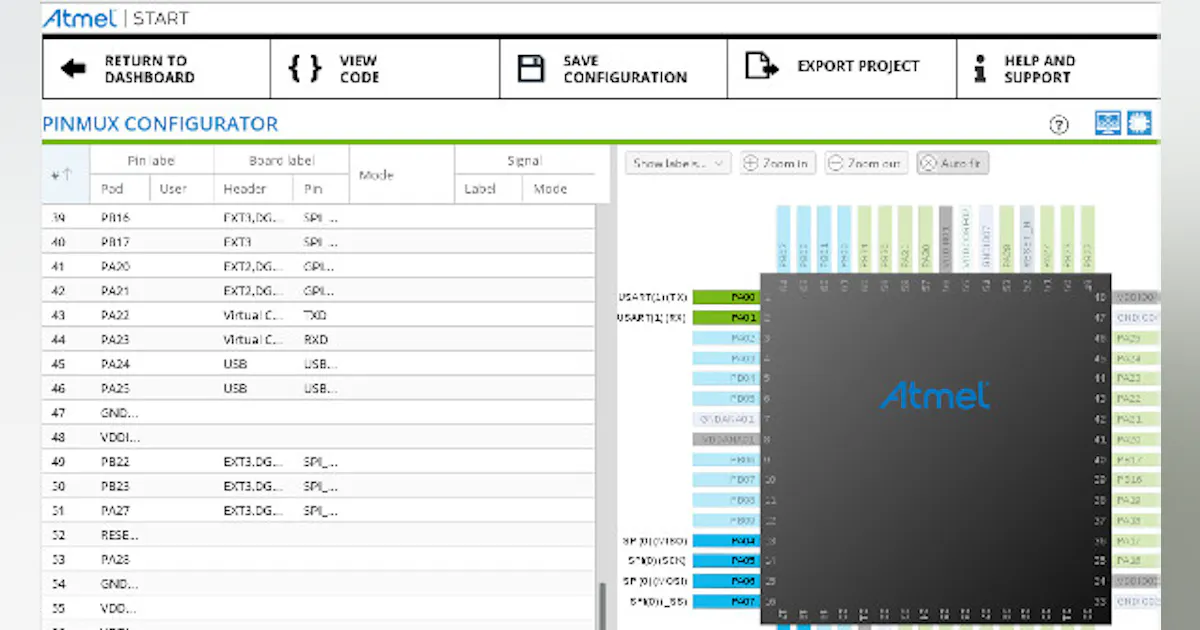This screenshot has height=630, width=1200.
Task: Select chip pin 4 PA03 pad
Action: pos(725,358)
